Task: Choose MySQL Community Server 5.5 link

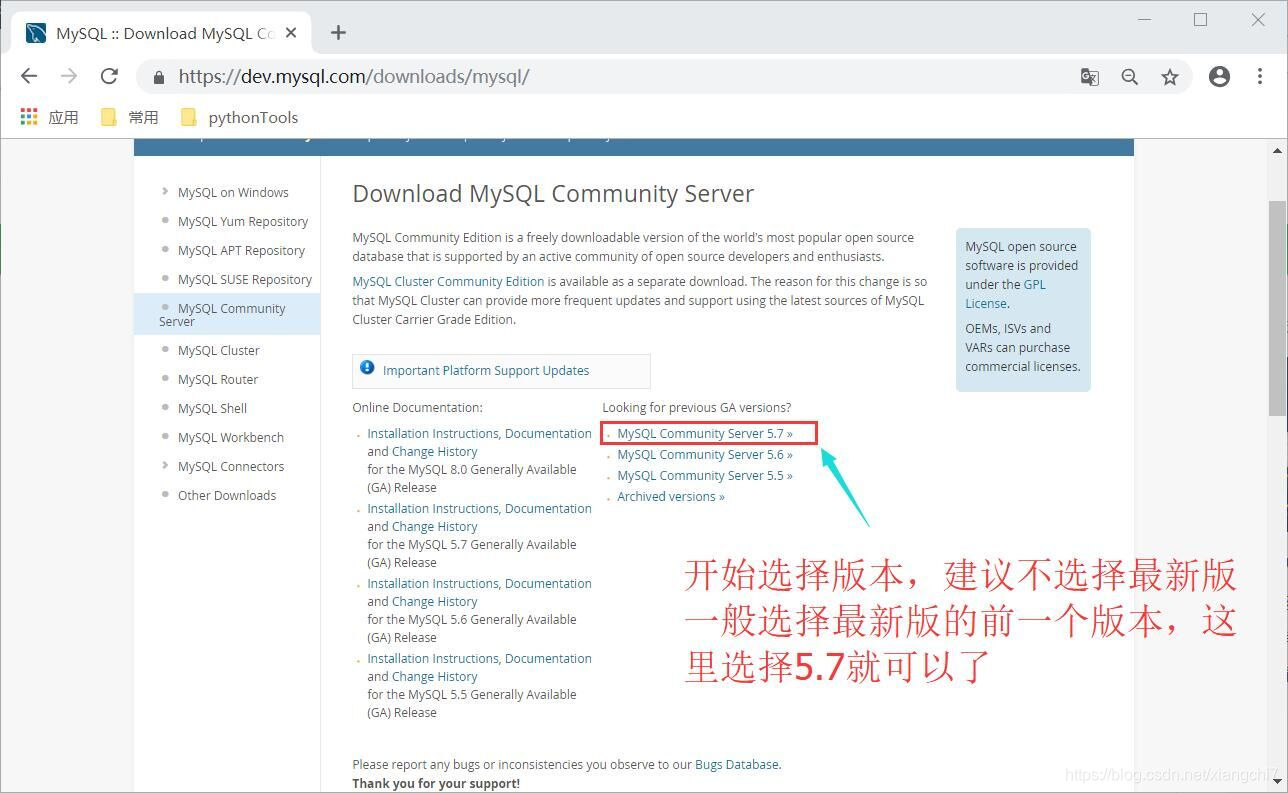Action: (705, 475)
